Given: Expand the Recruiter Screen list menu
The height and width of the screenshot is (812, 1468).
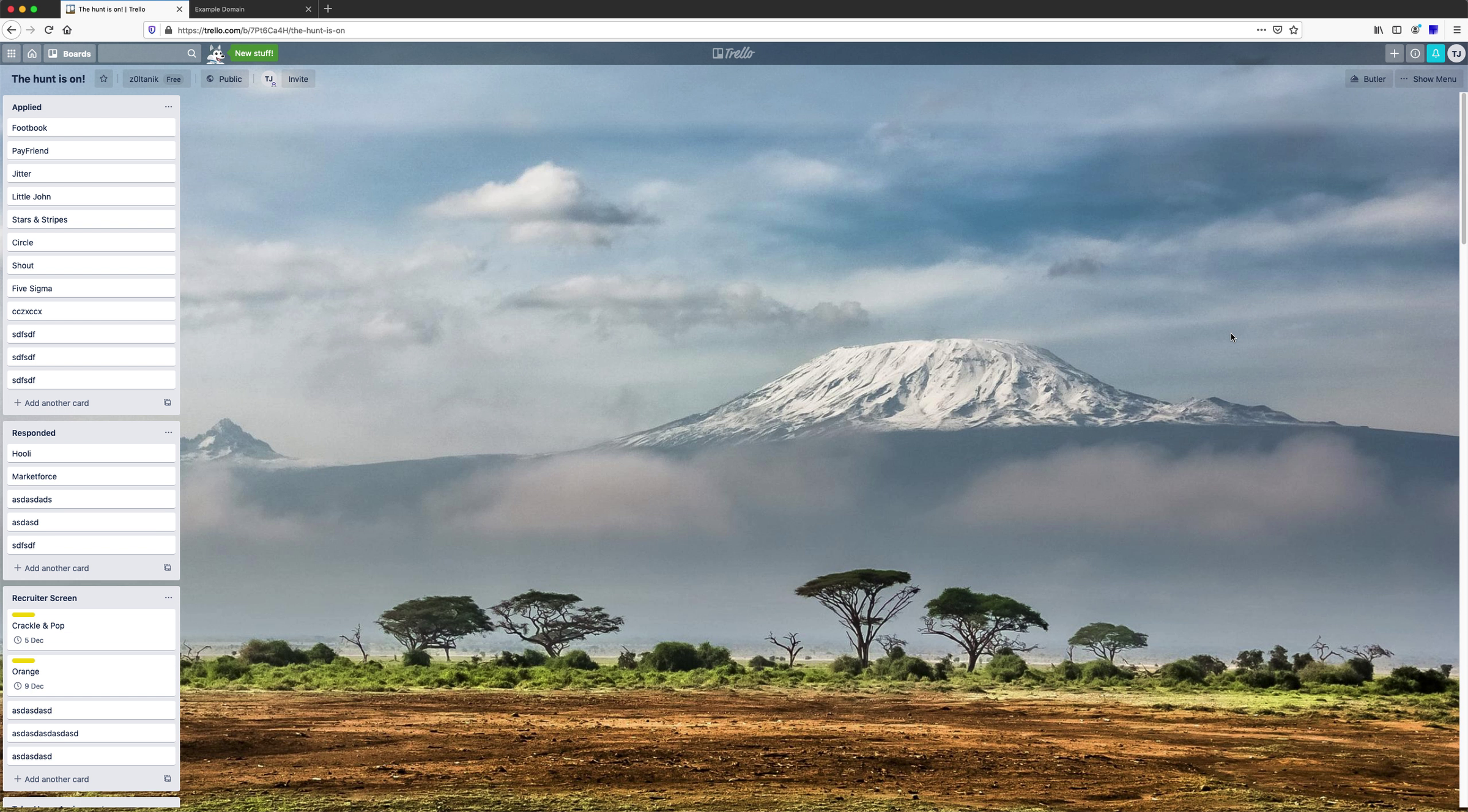Looking at the screenshot, I should [x=168, y=597].
